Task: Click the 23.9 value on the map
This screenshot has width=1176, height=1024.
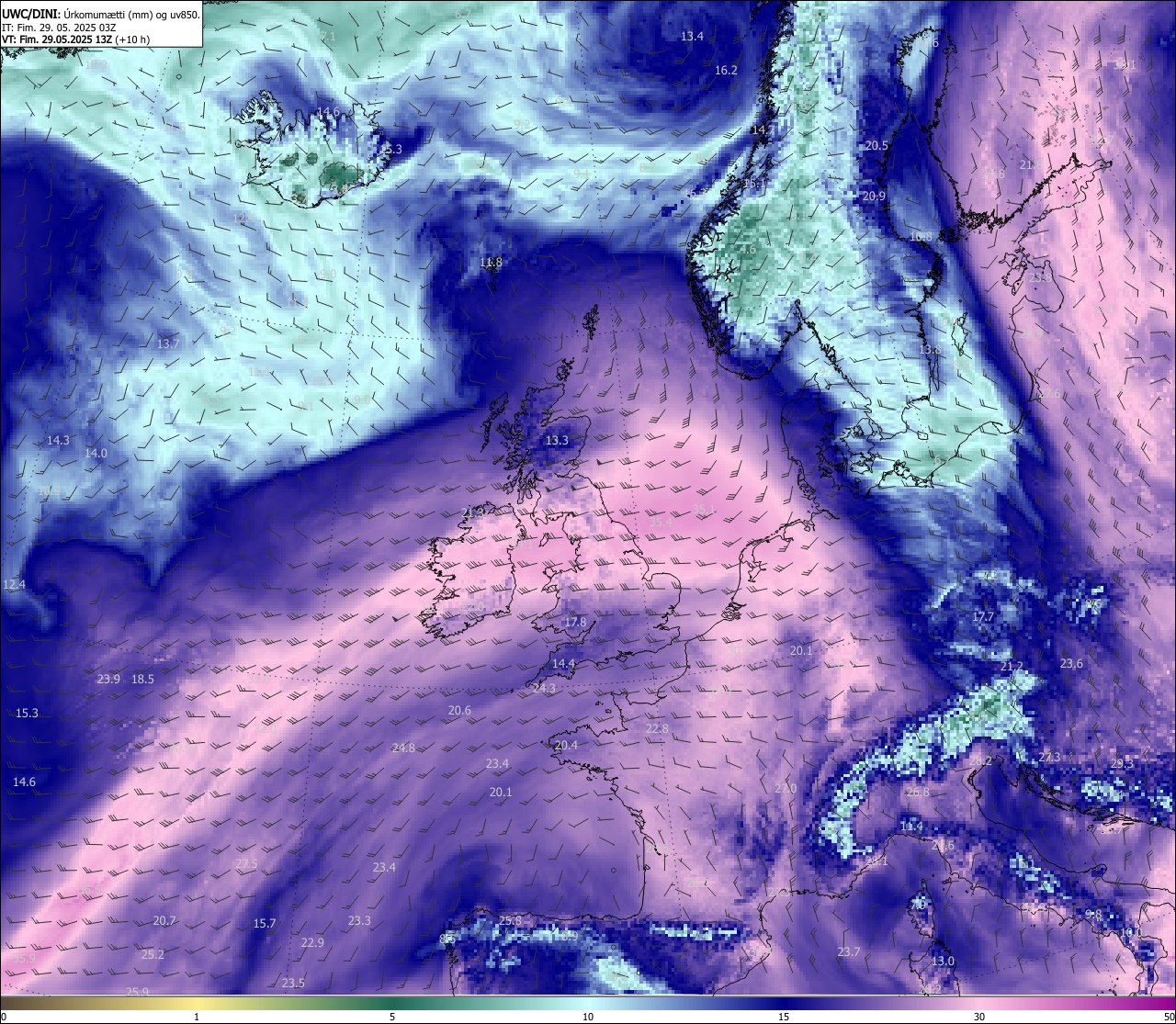Action: (108, 679)
